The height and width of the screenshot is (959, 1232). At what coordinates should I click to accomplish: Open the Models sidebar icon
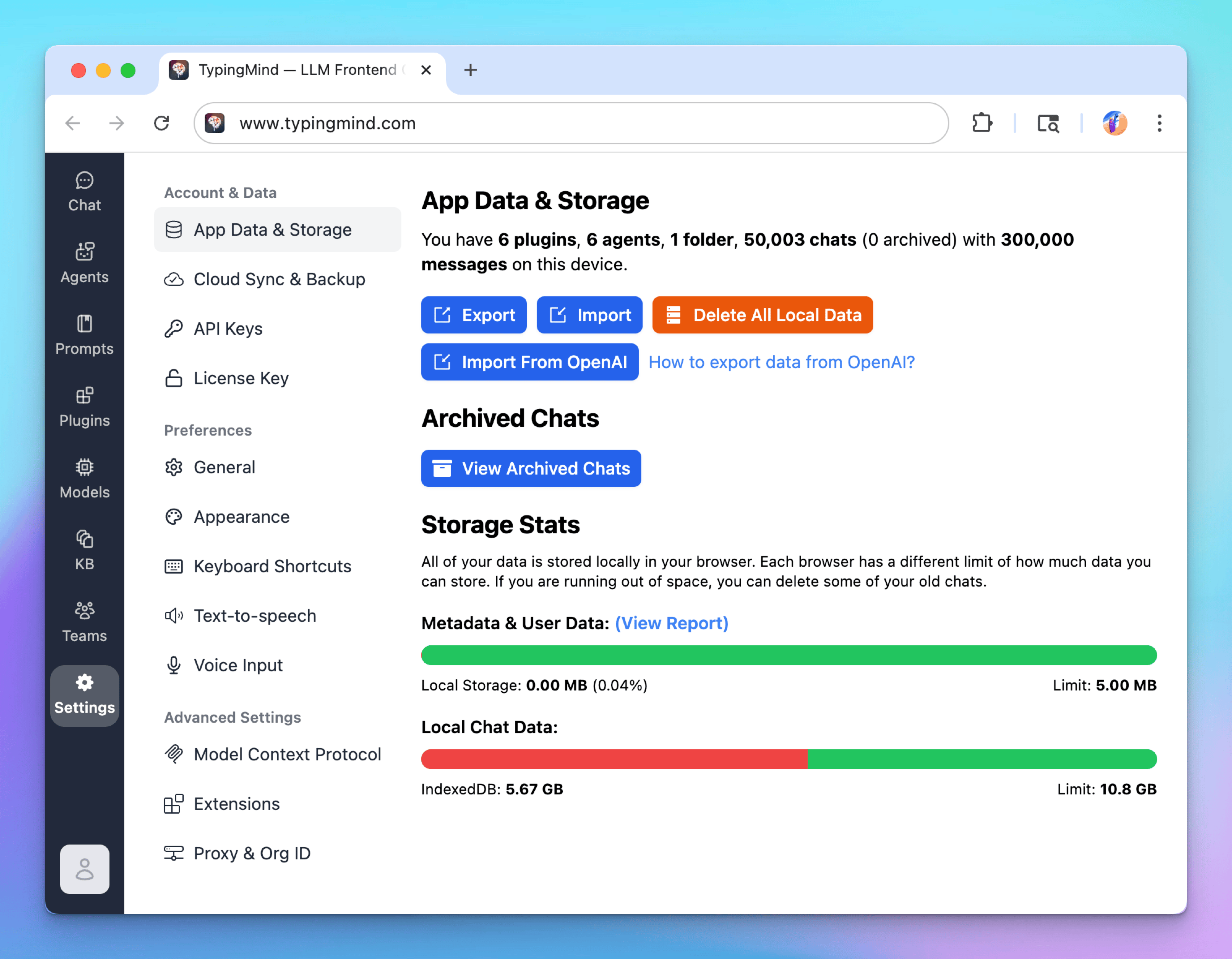point(84,479)
